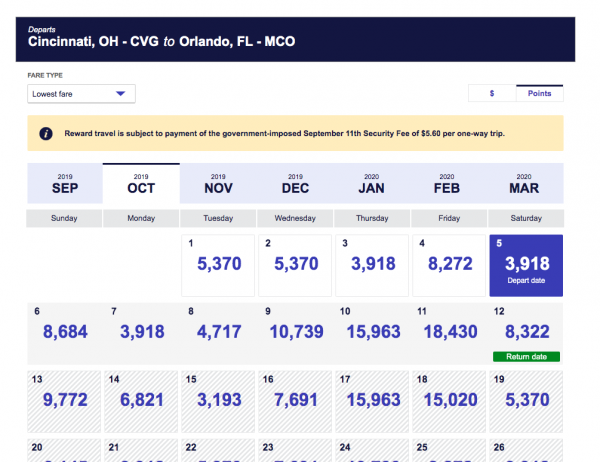Select the SEP 2019 month tab
600x462 pixels.
tap(64, 183)
